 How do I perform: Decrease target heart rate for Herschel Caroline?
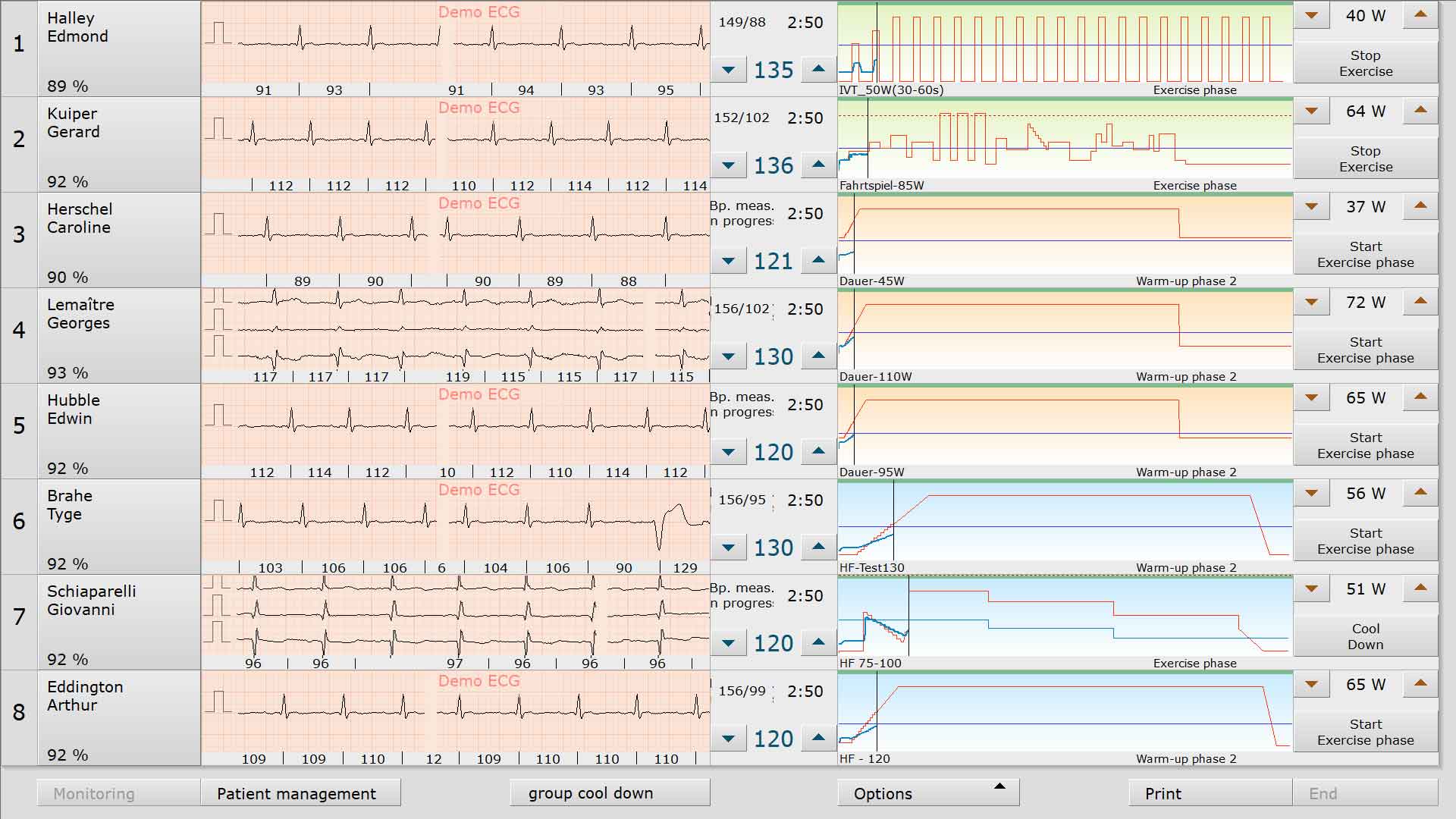click(728, 261)
